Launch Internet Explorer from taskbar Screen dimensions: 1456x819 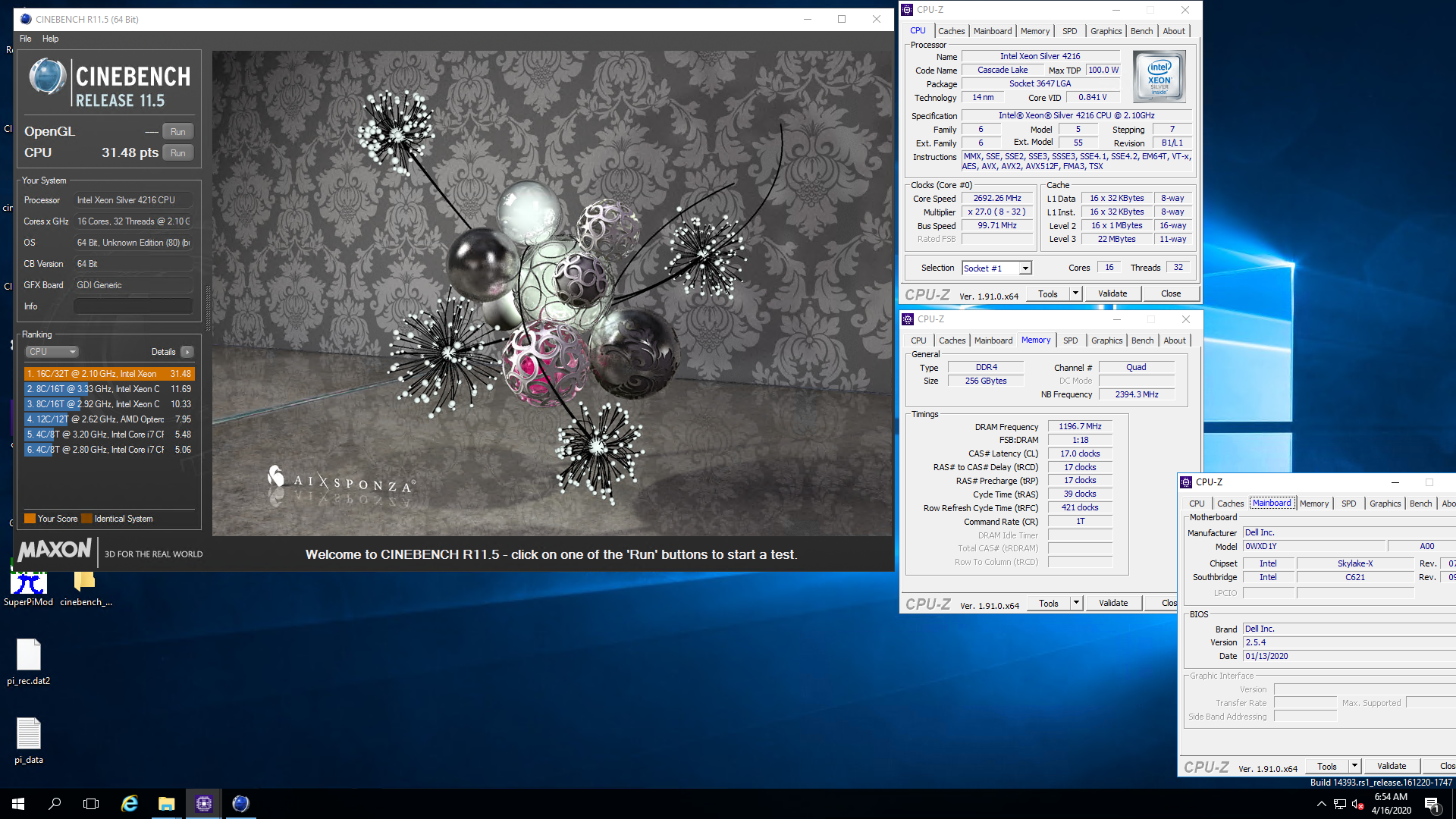[130, 804]
